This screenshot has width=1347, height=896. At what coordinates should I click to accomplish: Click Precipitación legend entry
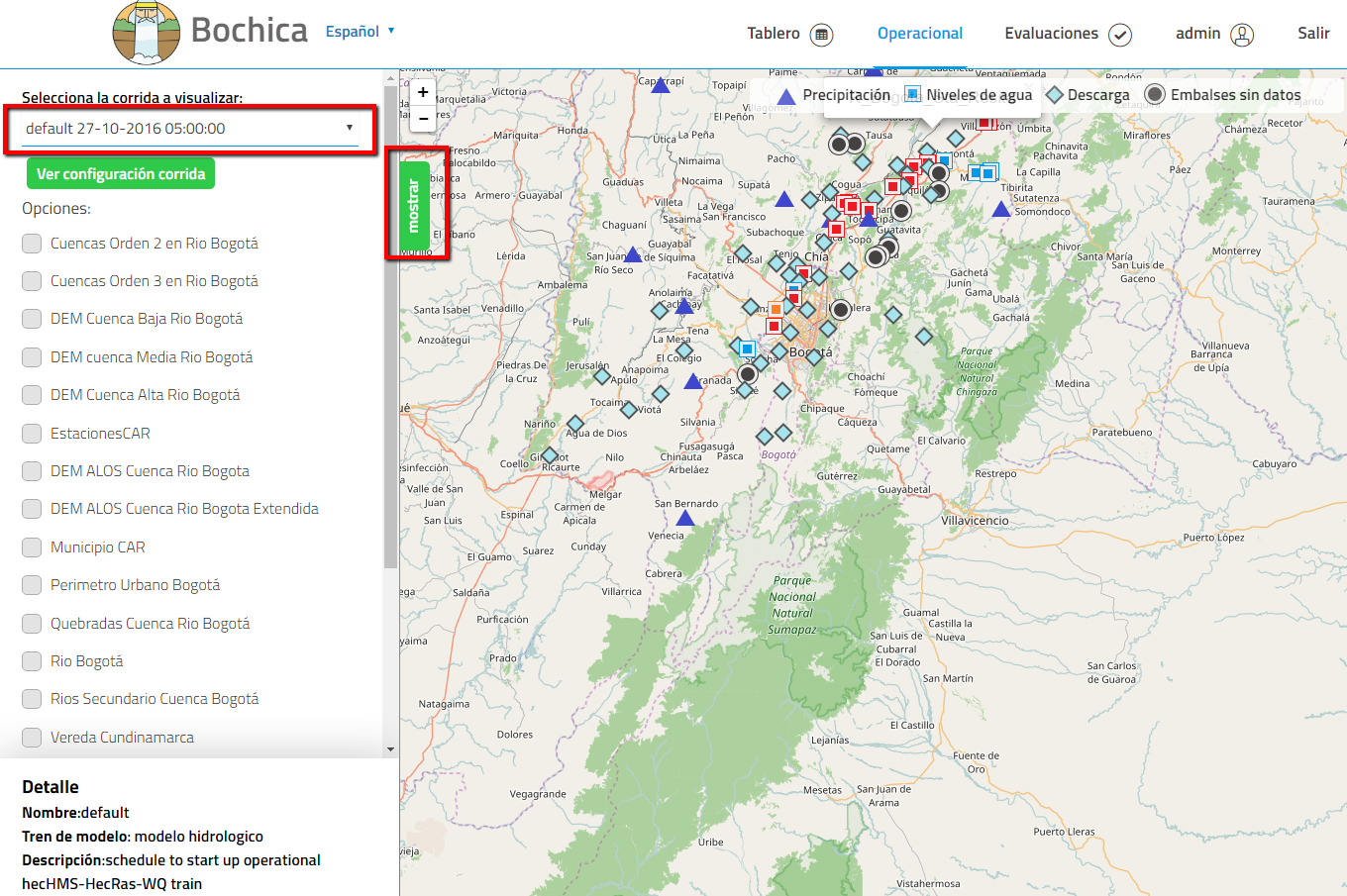[x=834, y=95]
